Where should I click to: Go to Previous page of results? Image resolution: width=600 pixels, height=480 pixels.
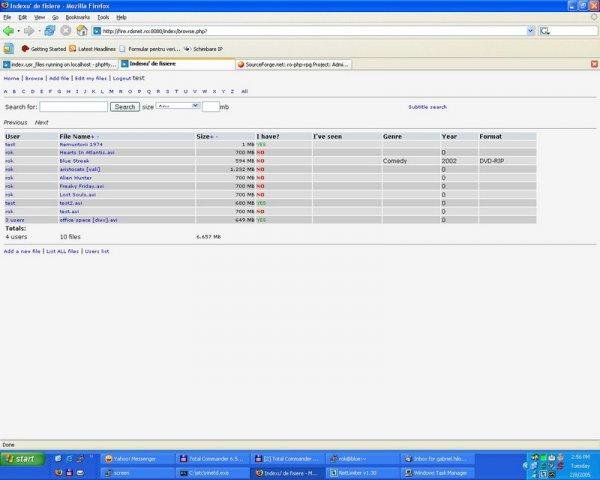[15, 122]
